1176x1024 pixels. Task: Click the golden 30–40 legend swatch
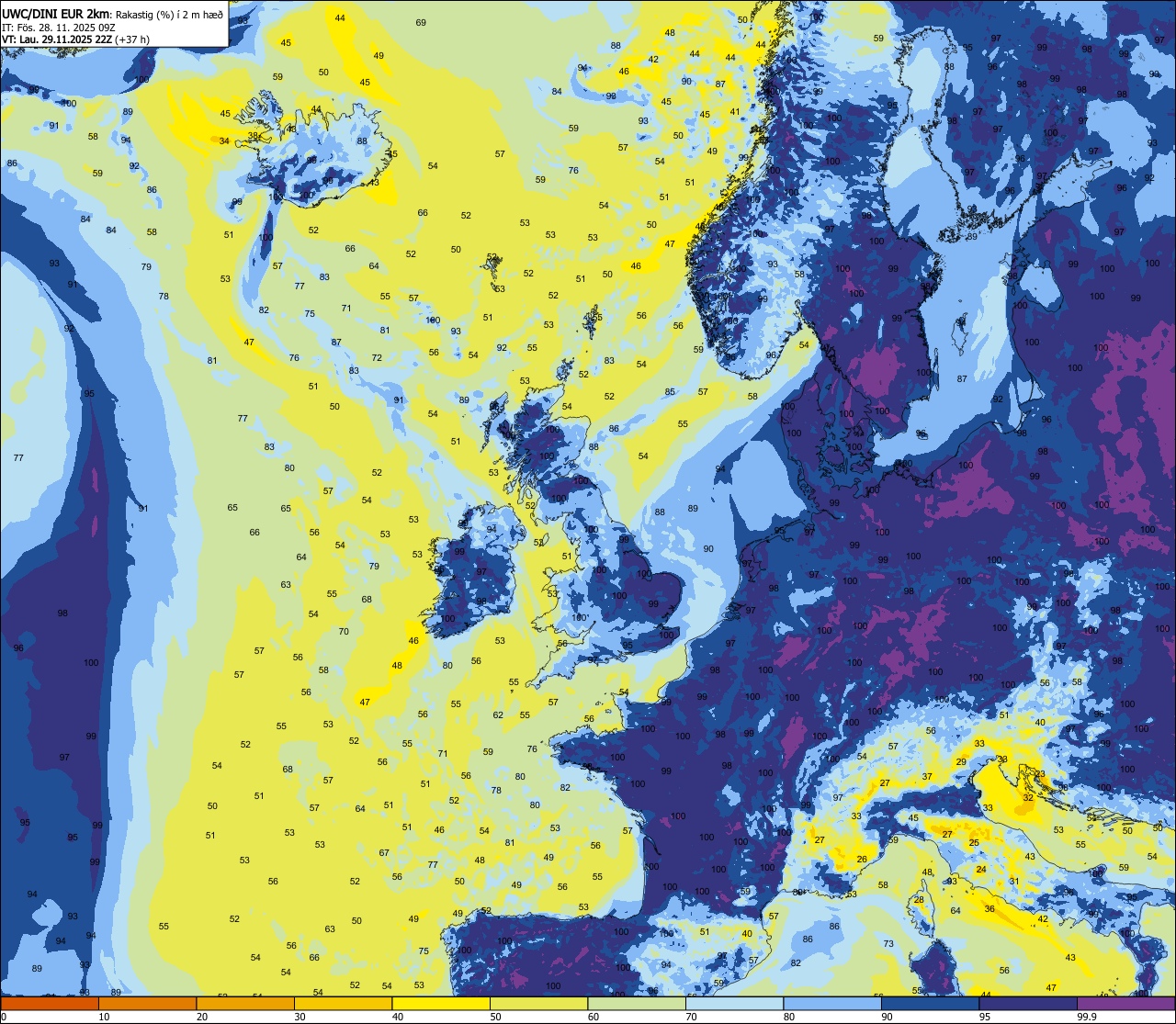coord(343,1003)
